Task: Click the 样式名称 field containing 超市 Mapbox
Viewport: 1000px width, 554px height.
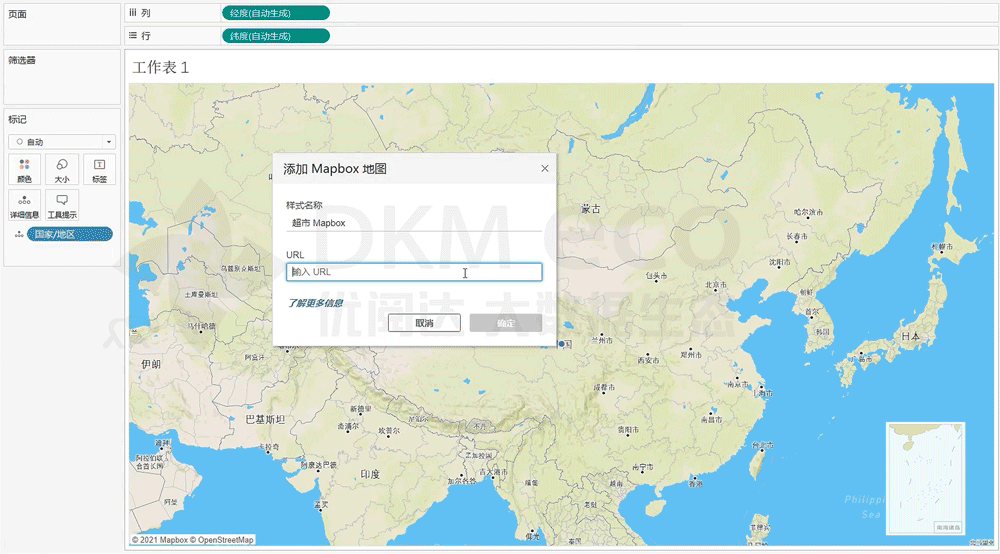Action: (x=414, y=223)
